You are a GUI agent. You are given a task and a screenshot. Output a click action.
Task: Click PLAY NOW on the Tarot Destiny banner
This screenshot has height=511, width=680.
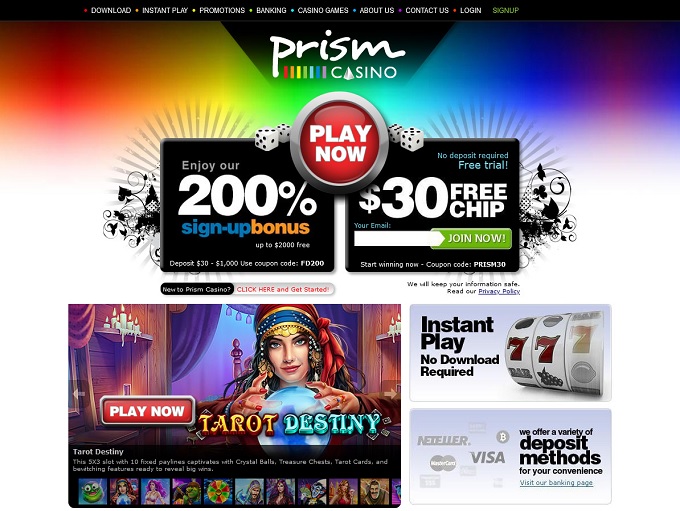(147, 411)
